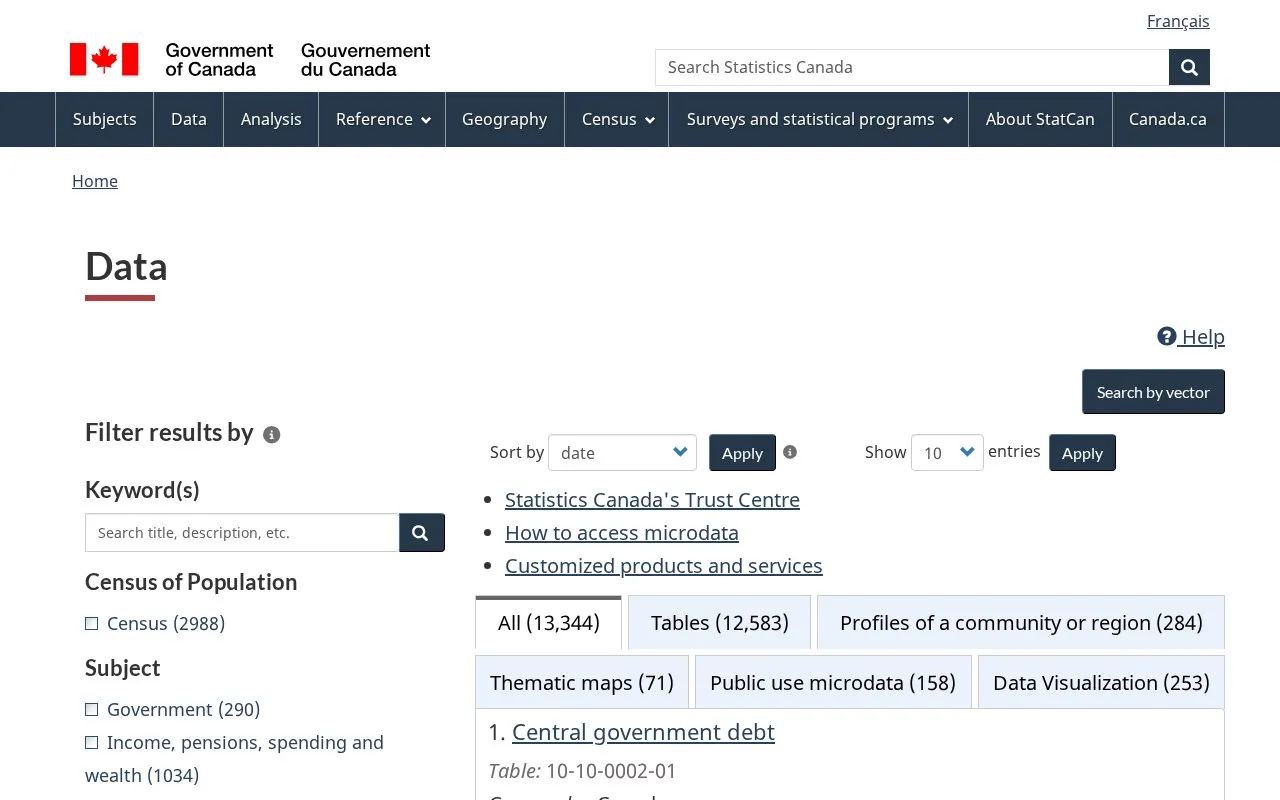Click the Government of Canada flag logo
The image size is (1280, 800).
pos(250,60)
